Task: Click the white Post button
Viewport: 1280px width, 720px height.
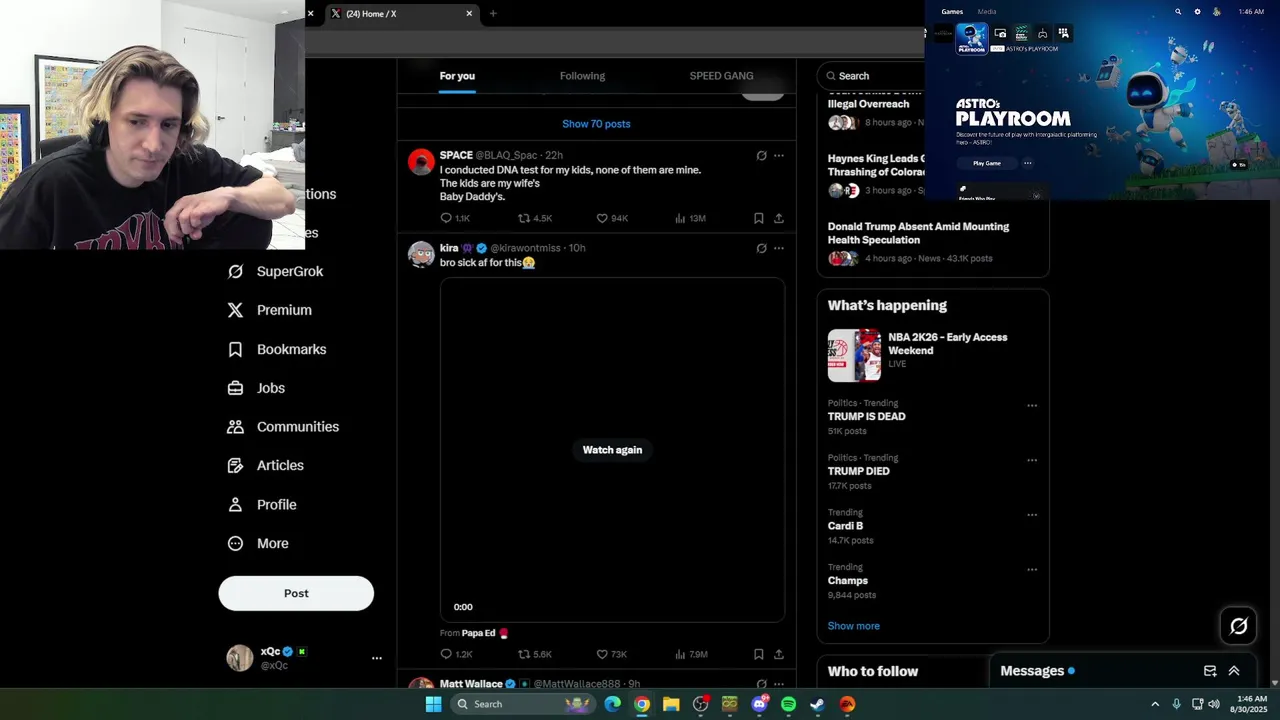Action: [296, 593]
